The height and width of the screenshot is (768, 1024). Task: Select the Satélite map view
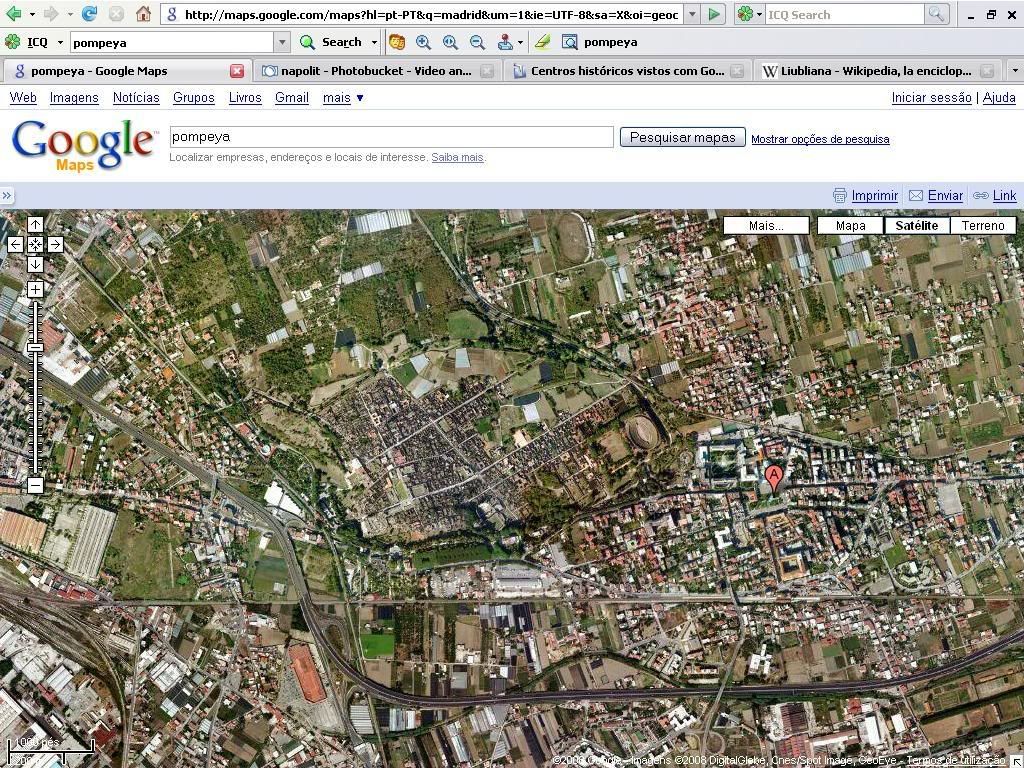pyautogui.click(x=916, y=226)
